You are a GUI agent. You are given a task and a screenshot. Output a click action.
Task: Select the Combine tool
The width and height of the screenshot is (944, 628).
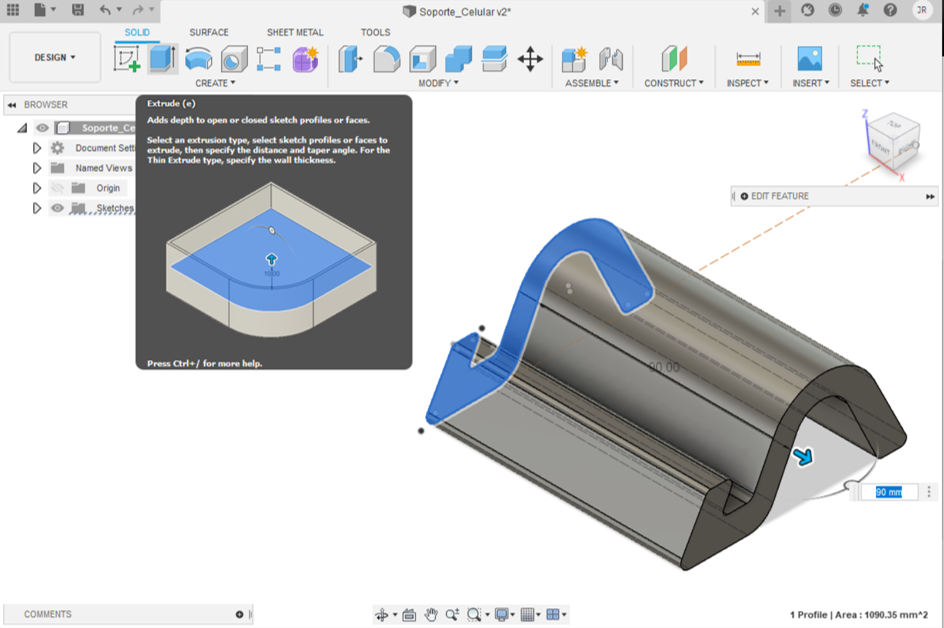tap(458, 59)
